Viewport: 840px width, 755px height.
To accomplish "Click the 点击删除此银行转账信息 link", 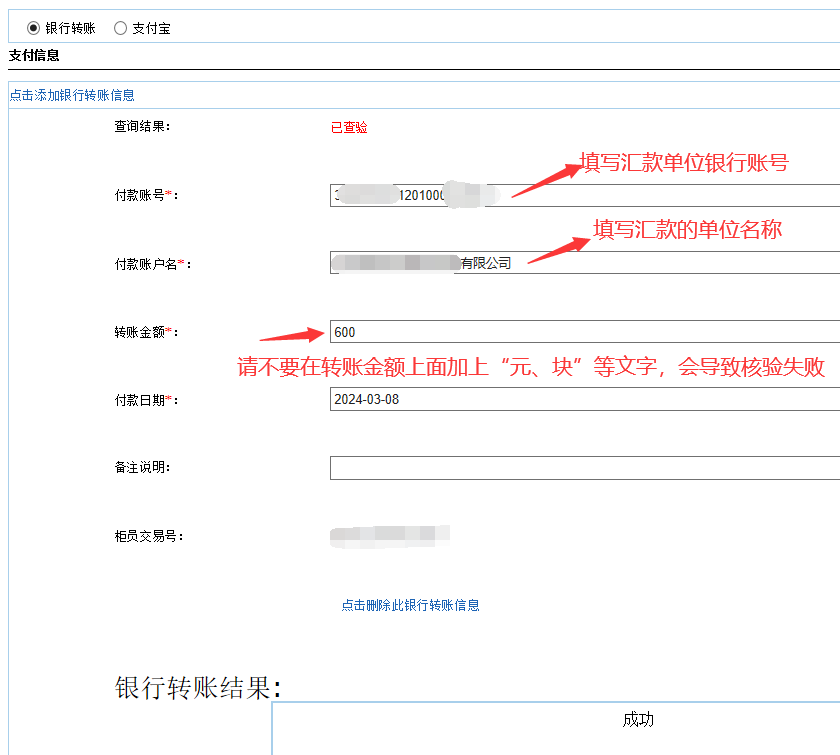I will pos(410,605).
